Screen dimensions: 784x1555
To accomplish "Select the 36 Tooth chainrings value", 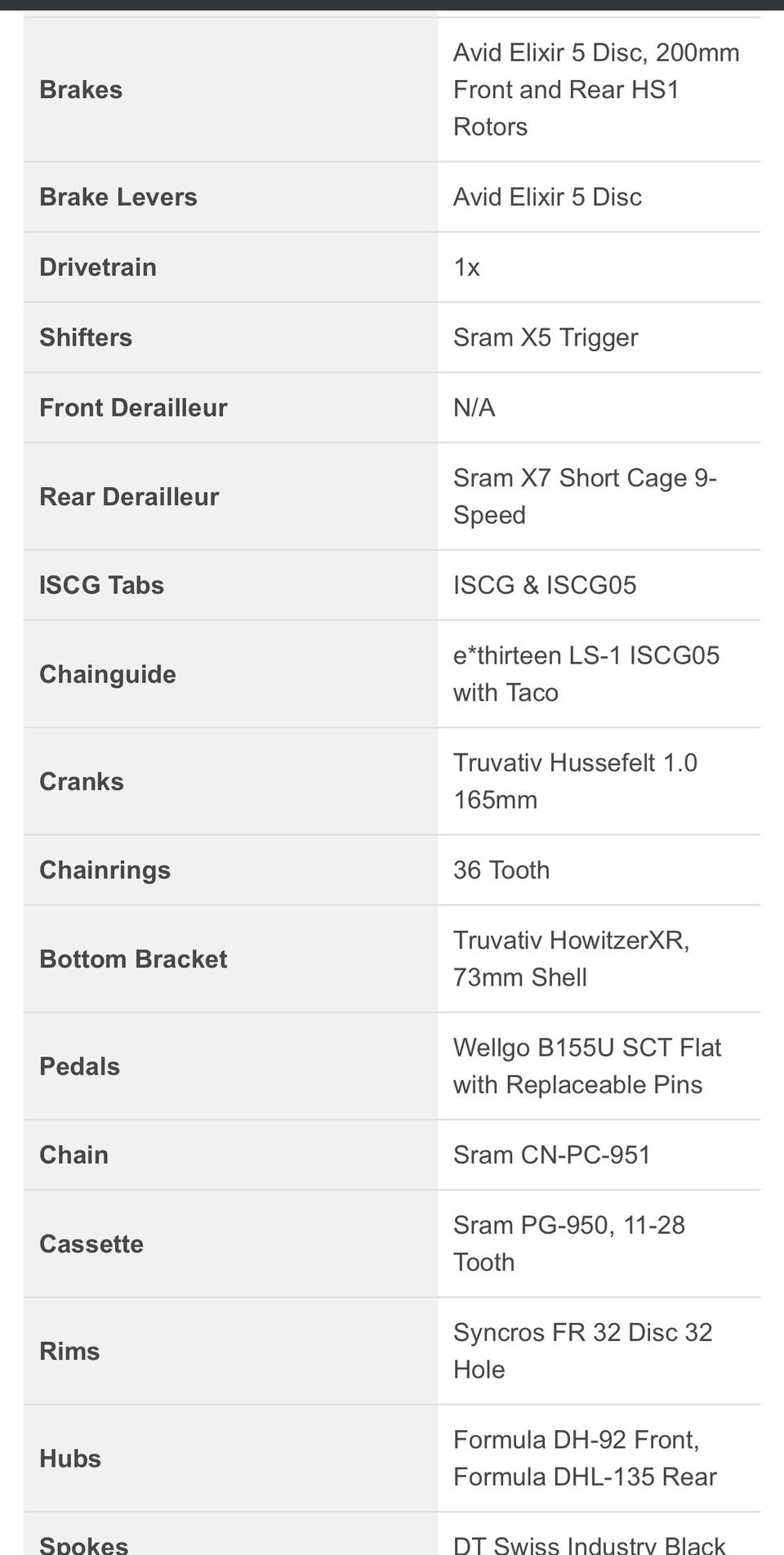I will [x=501, y=870].
